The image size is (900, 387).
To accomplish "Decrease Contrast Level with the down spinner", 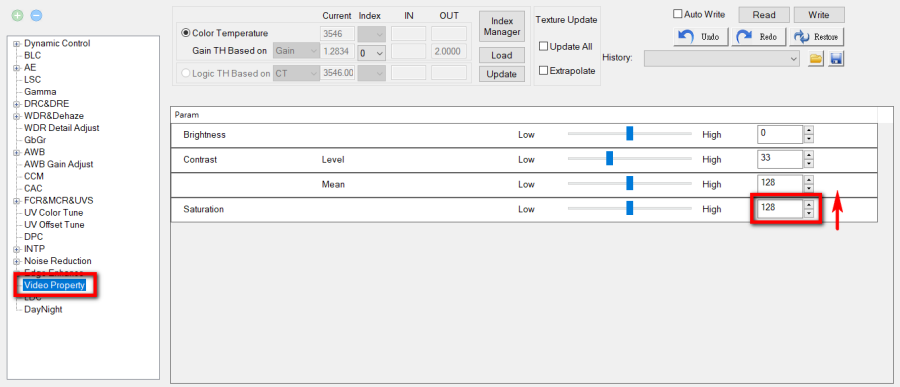I will tap(809, 164).
